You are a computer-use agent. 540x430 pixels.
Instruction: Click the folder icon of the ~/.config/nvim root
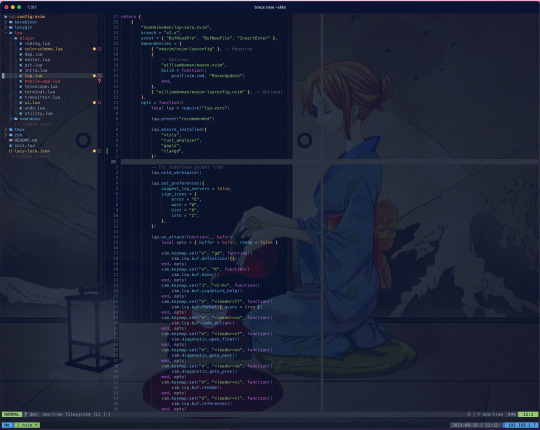6,17
